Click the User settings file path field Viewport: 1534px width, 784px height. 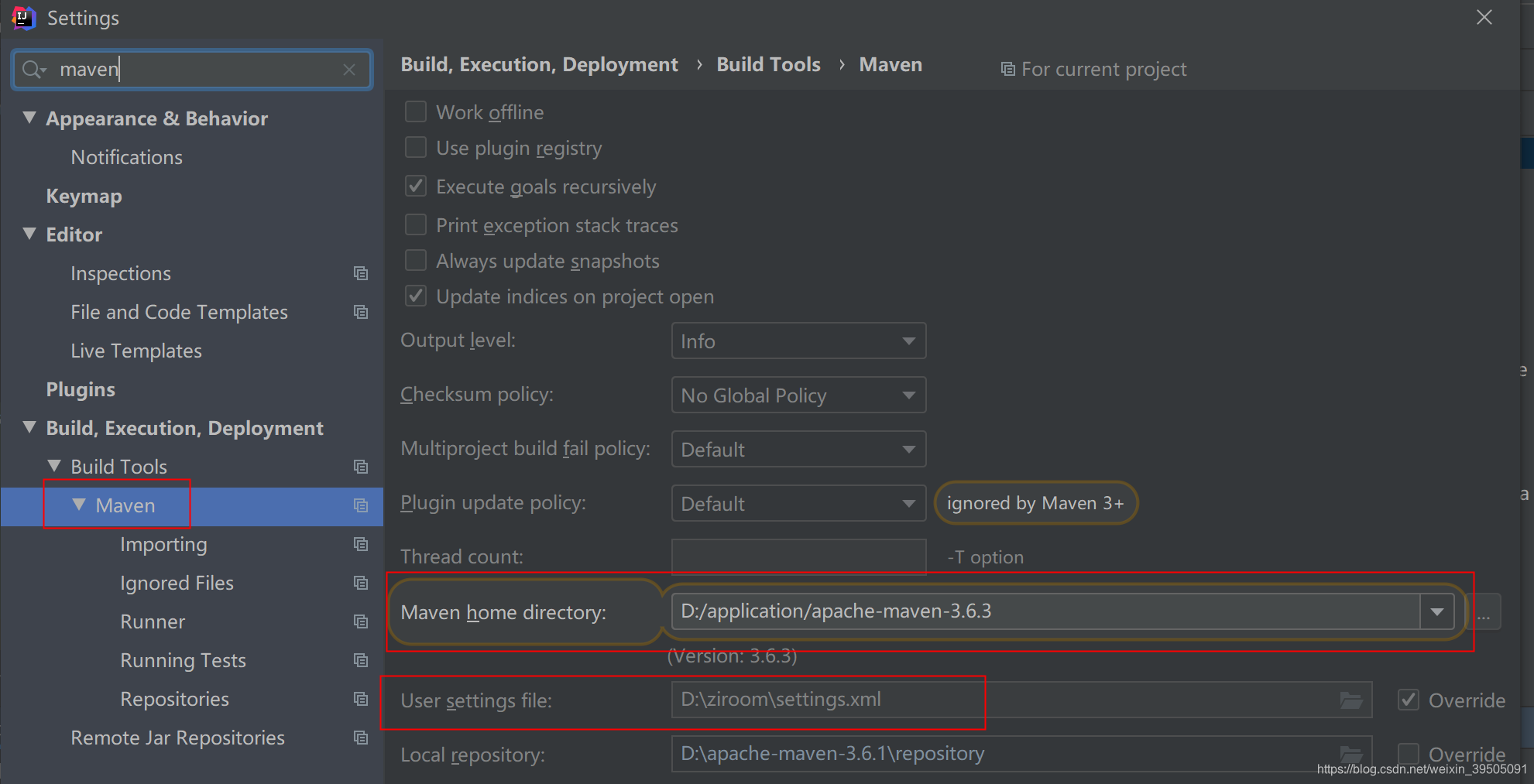tap(1021, 700)
